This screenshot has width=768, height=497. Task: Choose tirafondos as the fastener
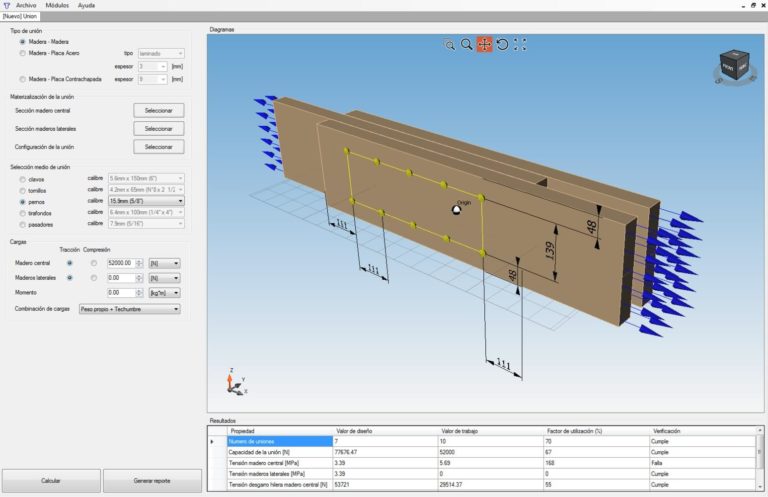[23, 213]
